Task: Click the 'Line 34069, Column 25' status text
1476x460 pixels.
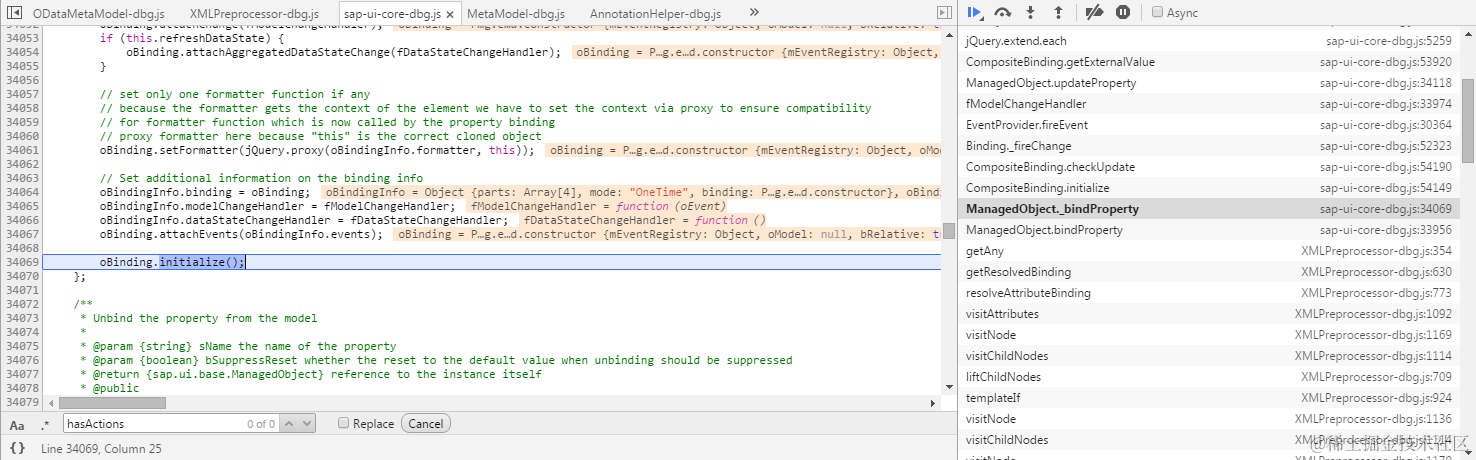Action: pos(101,449)
